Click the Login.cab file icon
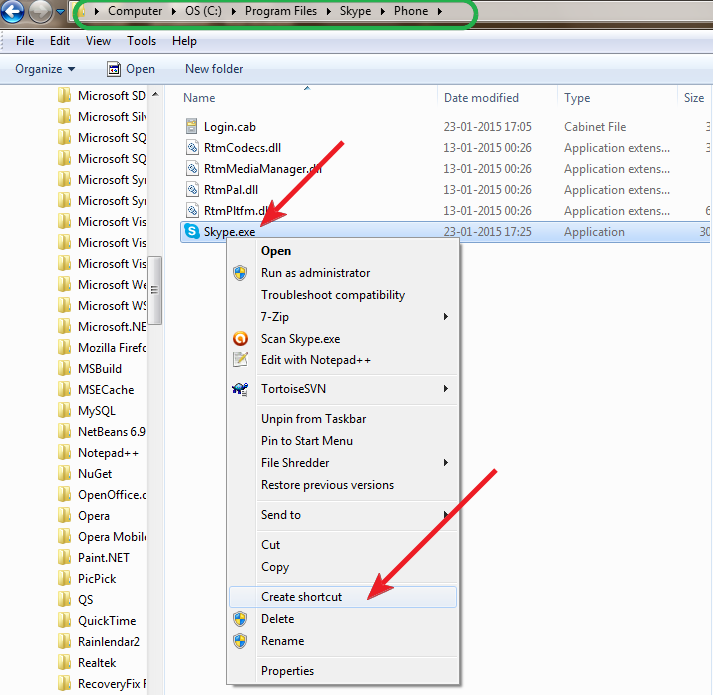This screenshot has width=713, height=695. pos(192,126)
